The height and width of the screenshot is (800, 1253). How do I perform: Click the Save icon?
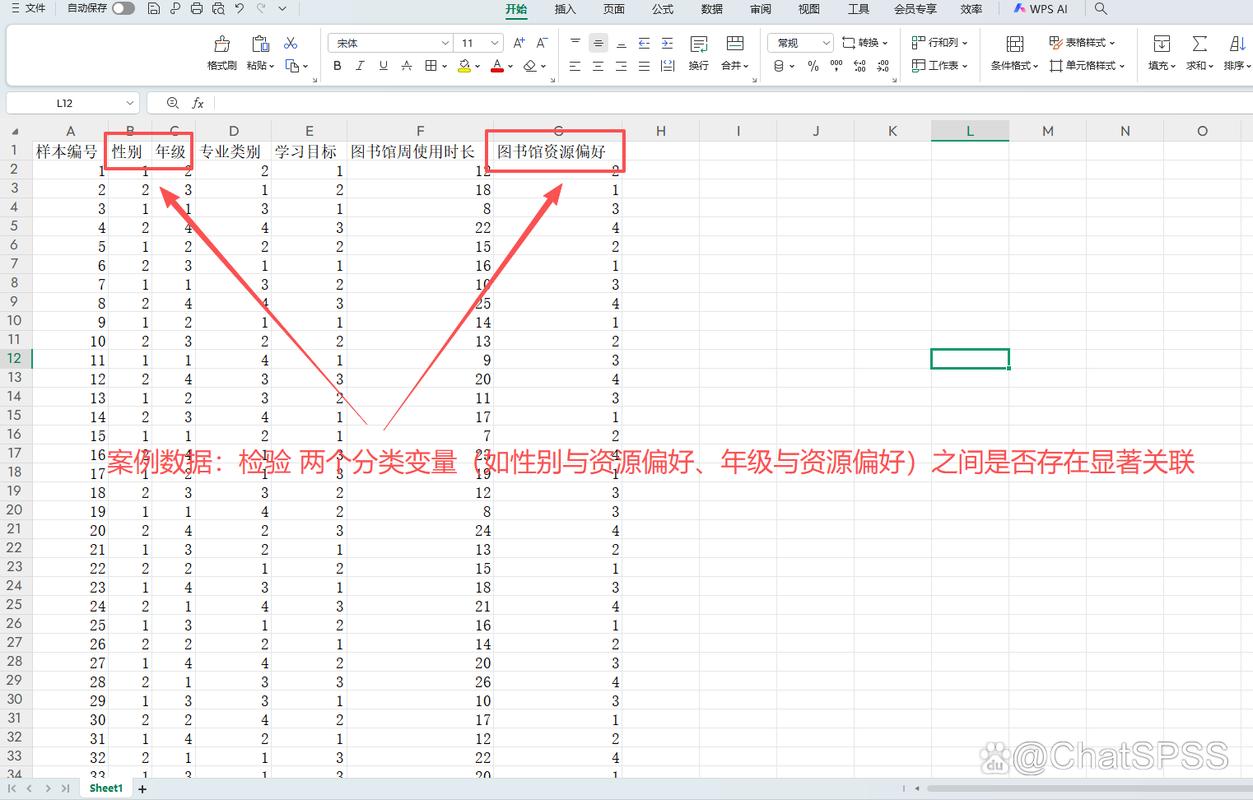click(x=154, y=9)
